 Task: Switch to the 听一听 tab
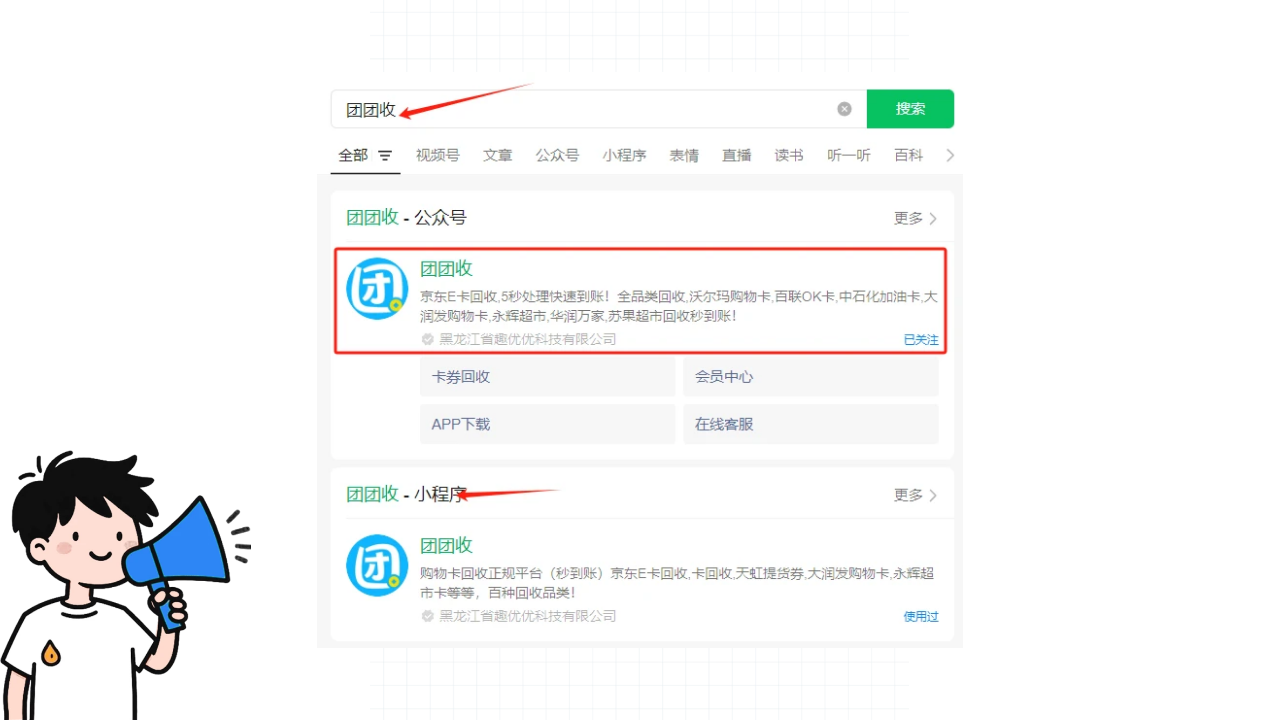[849, 155]
